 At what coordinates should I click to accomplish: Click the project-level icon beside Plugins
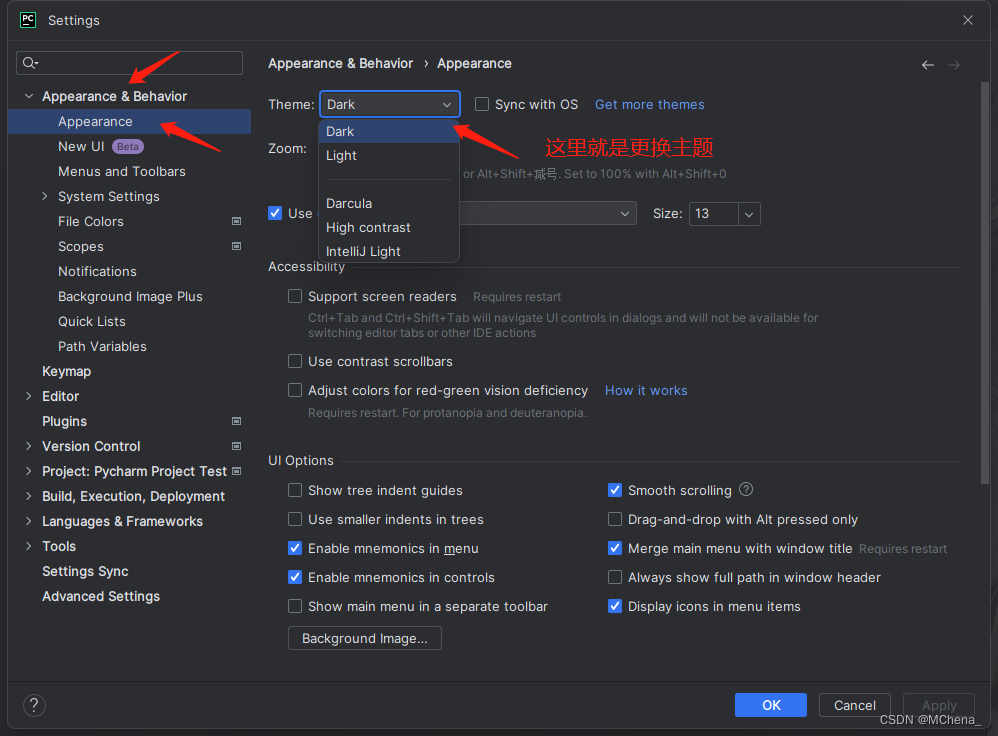tap(236, 421)
